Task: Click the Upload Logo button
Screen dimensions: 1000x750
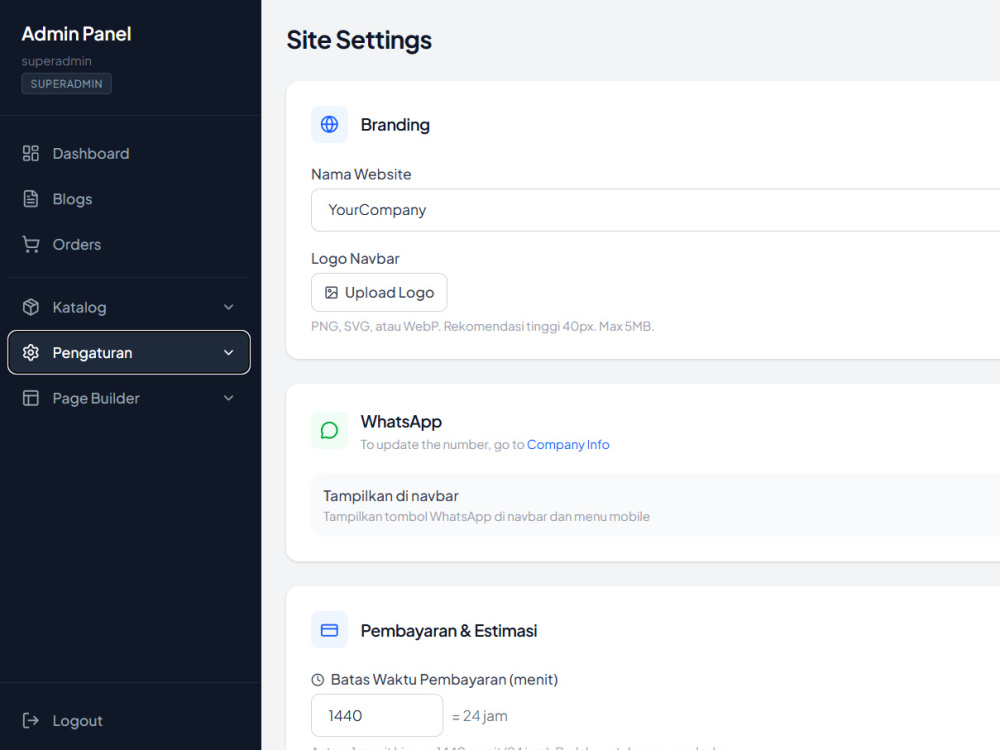Action: (379, 293)
